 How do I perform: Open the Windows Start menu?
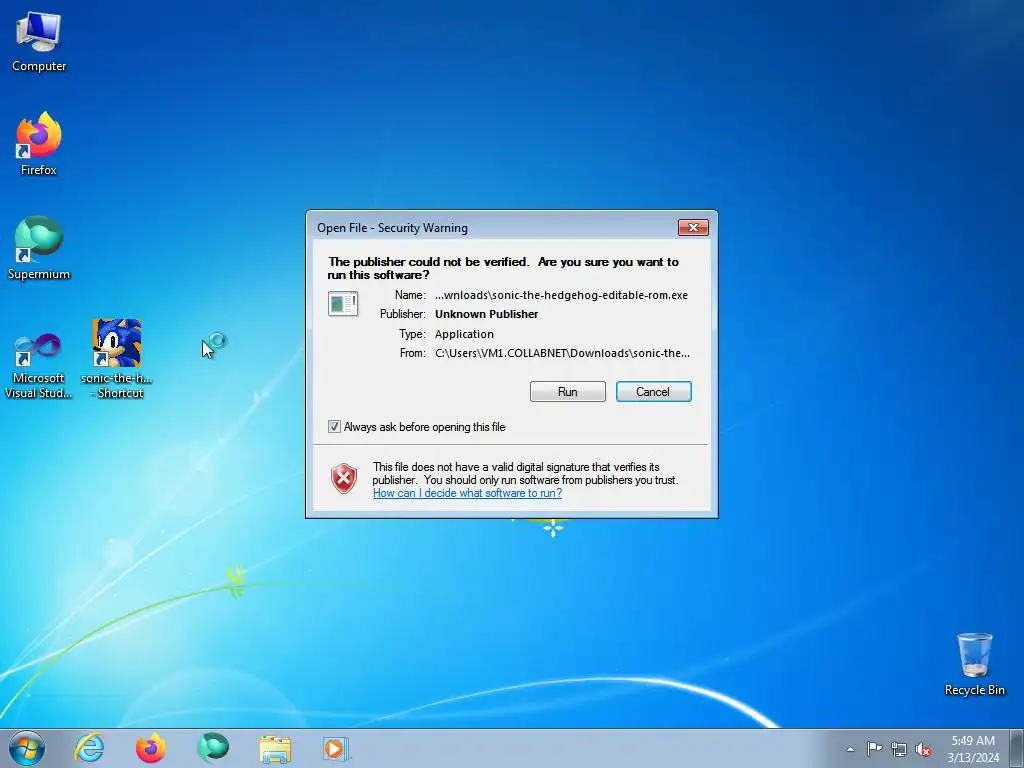tap(27, 748)
